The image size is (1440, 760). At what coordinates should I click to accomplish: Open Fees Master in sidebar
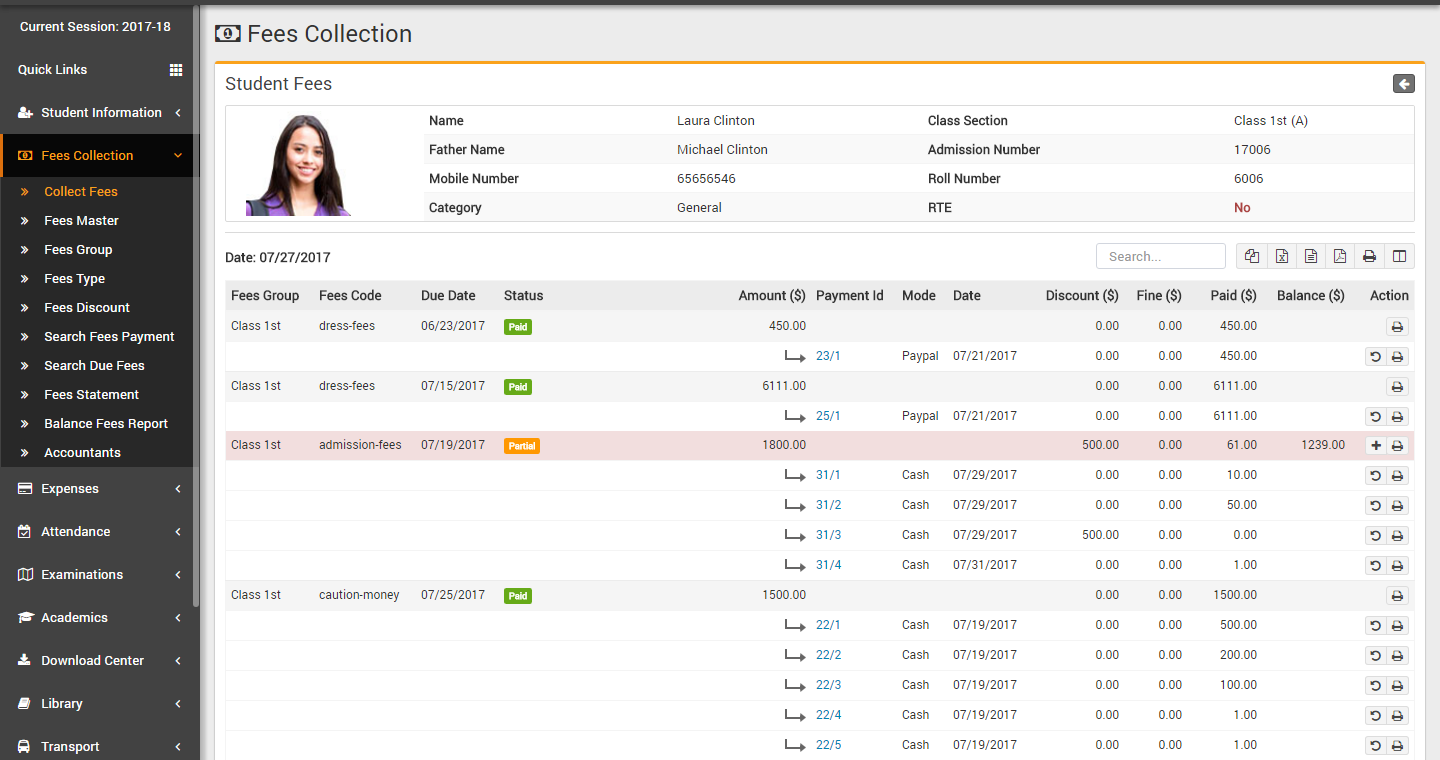click(81, 221)
